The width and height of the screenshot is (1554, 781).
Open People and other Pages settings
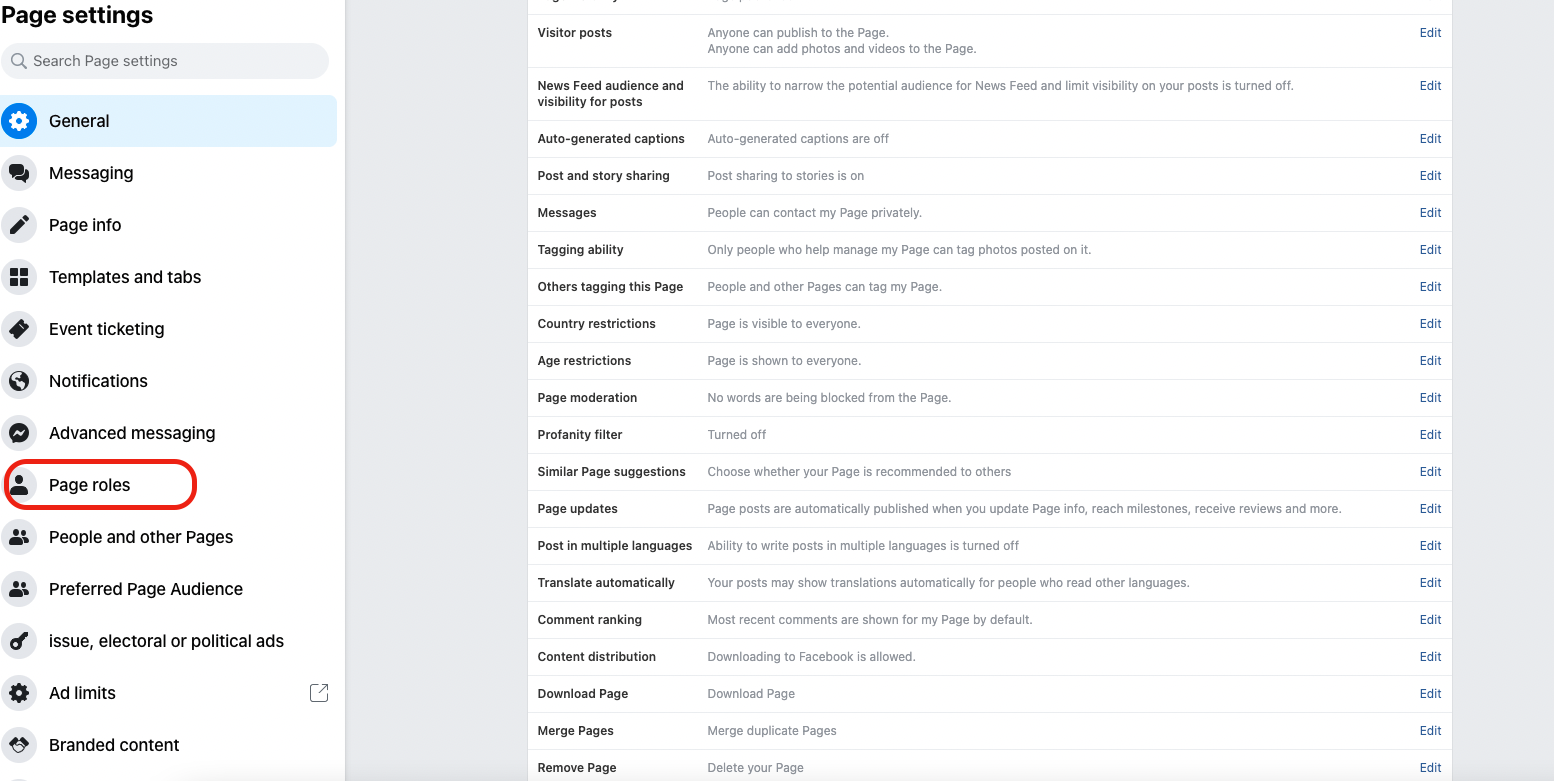[169, 537]
